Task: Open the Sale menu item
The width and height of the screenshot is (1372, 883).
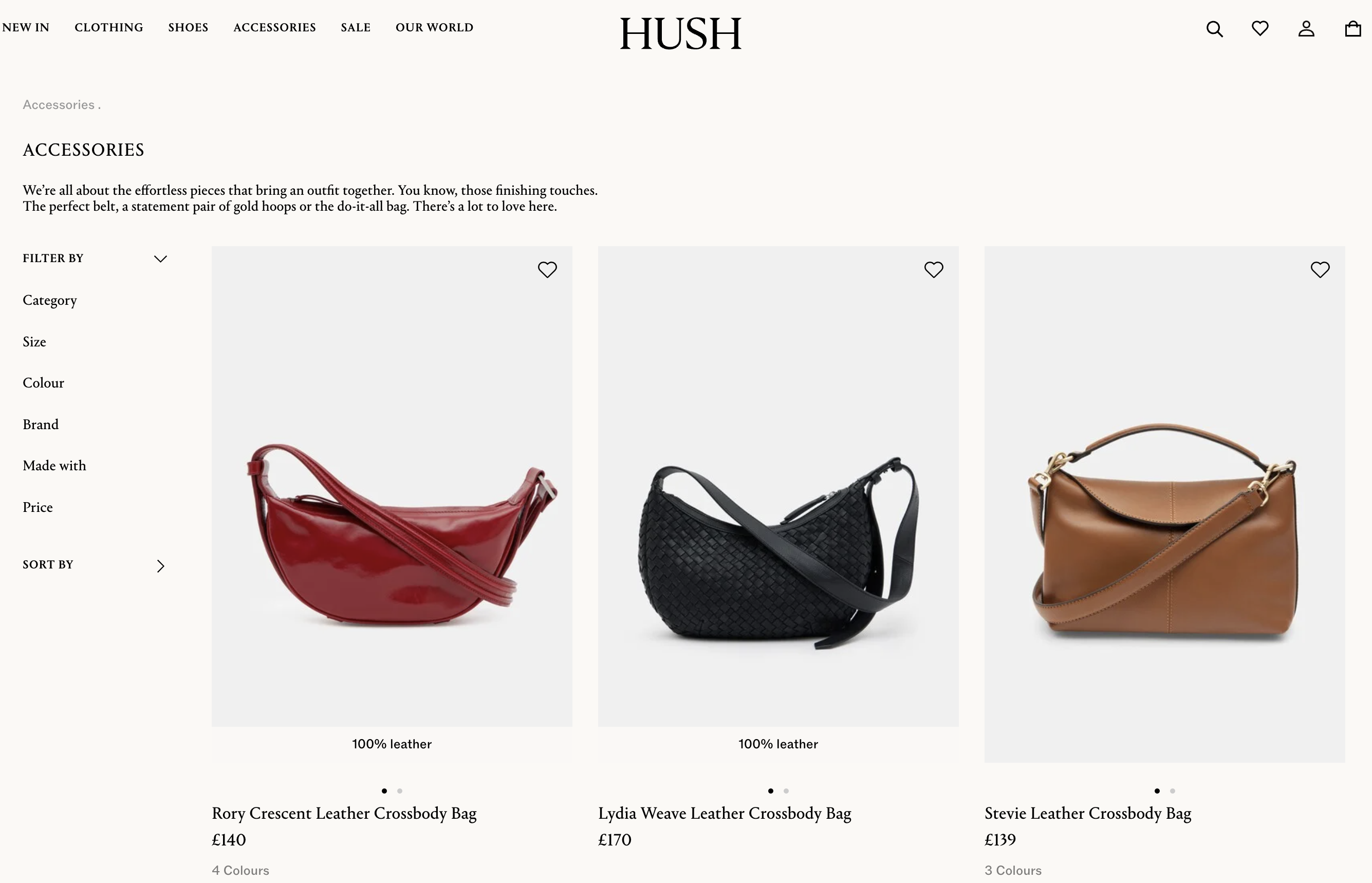Action: pos(356,28)
